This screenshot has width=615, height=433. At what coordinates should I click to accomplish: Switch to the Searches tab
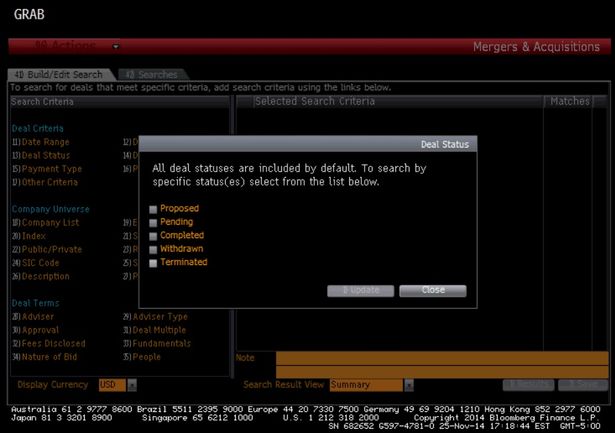148,75
